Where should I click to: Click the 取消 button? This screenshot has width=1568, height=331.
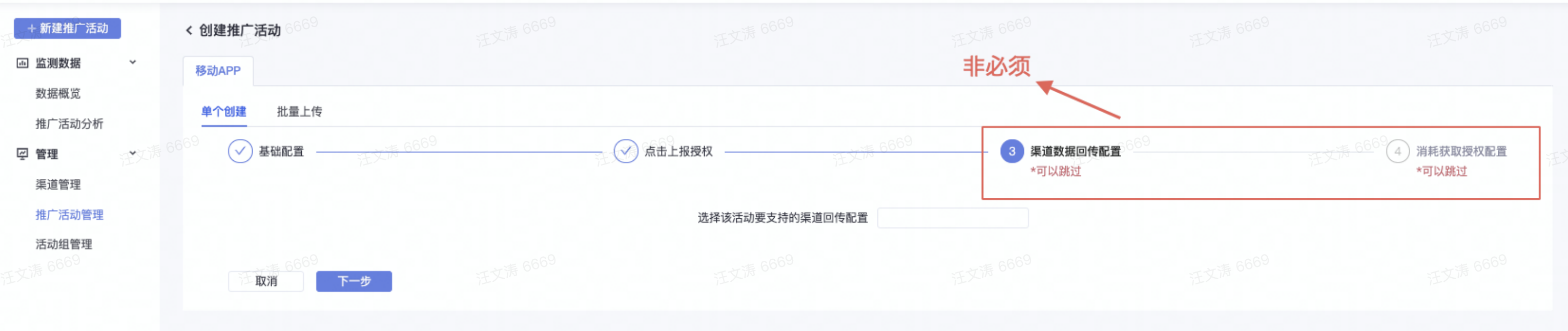tap(266, 281)
